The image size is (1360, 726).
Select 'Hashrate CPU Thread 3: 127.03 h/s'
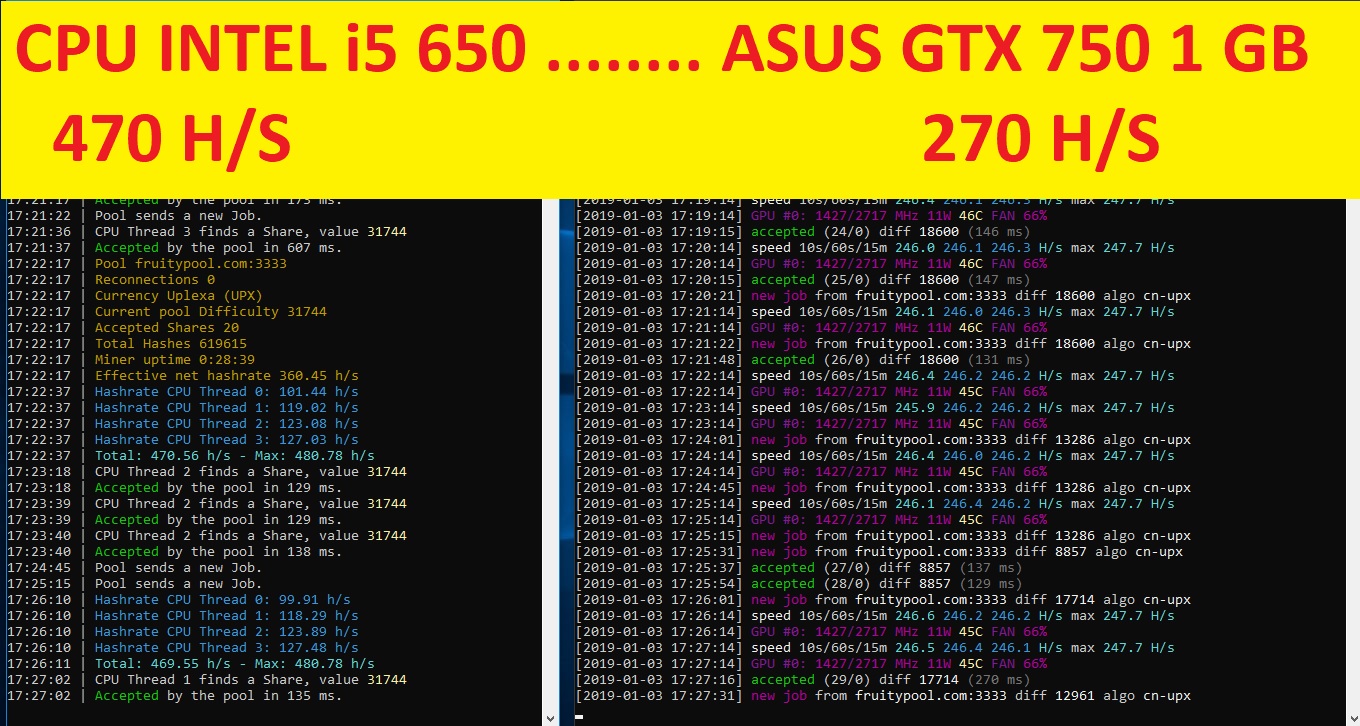[x=183, y=440]
